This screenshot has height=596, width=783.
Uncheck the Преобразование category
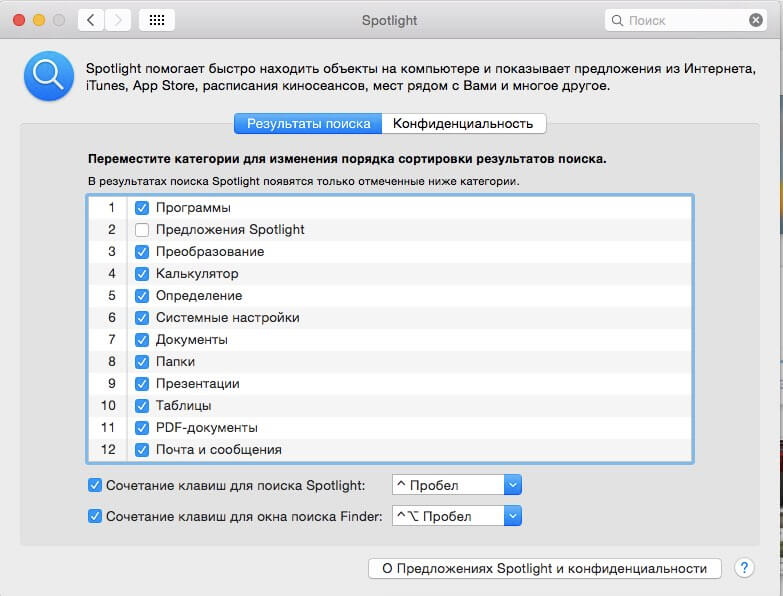point(142,252)
